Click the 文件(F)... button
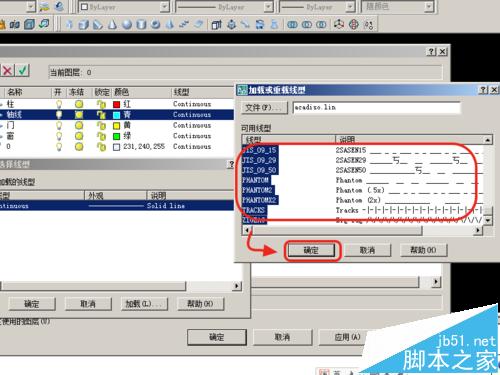500x375 pixels. (264, 108)
